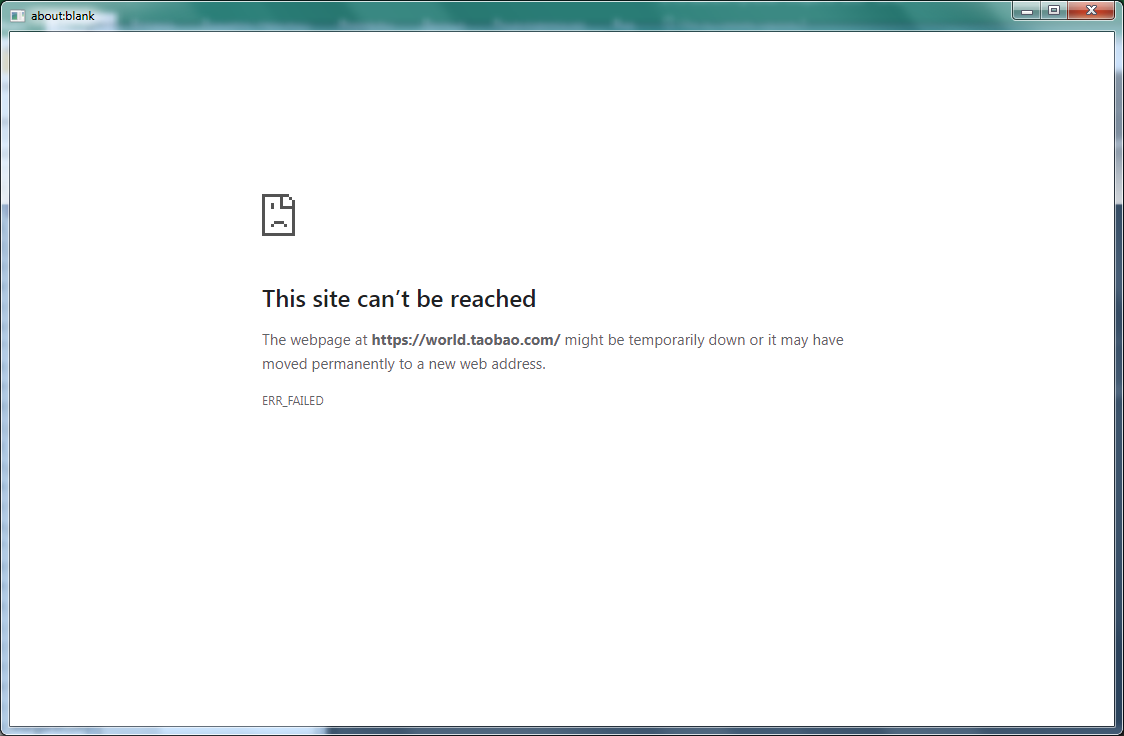The width and height of the screenshot is (1124, 736).
Task: Minimize the about:blank window
Action: [1027, 11]
